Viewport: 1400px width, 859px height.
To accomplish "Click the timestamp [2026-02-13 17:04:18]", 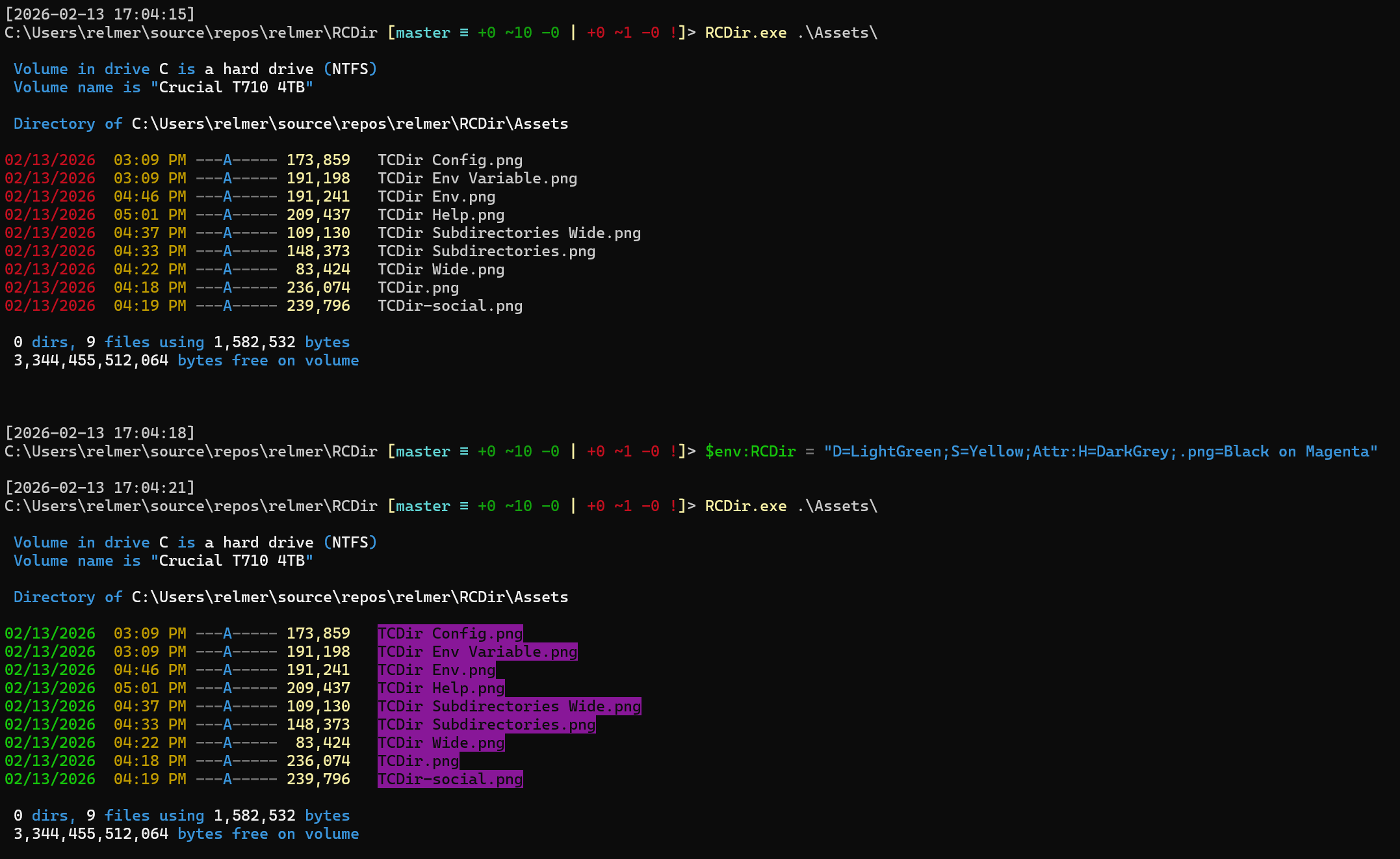I will click(x=99, y=433).
